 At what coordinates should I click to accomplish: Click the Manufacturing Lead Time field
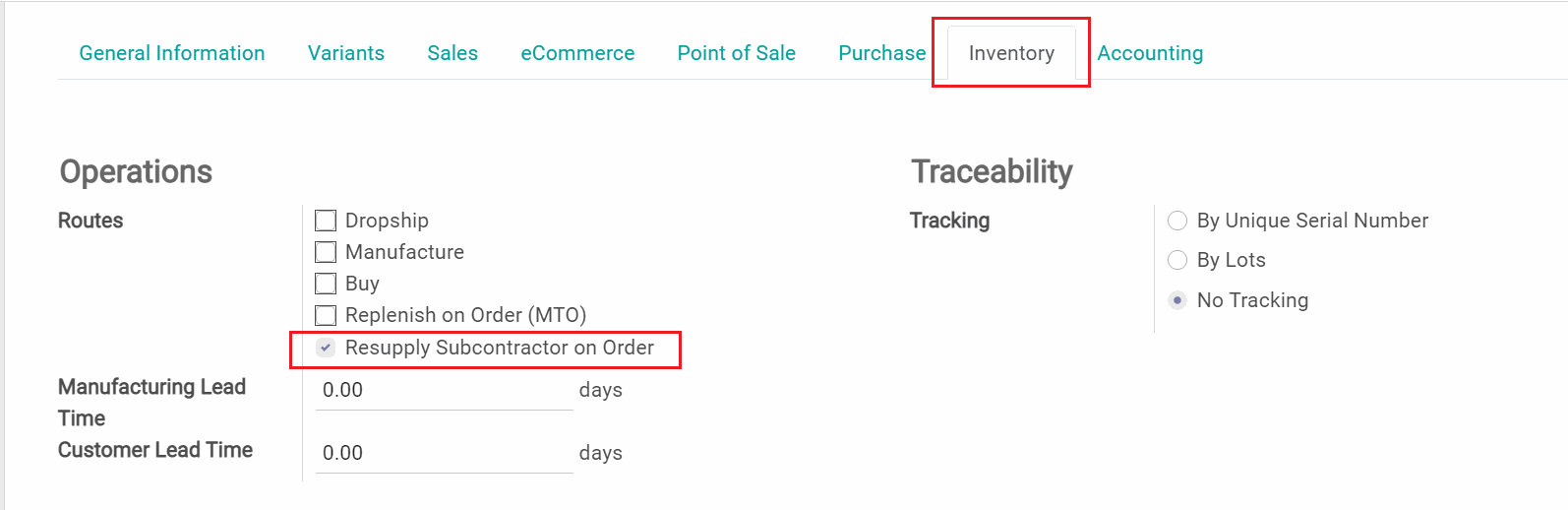pos(444,390)
